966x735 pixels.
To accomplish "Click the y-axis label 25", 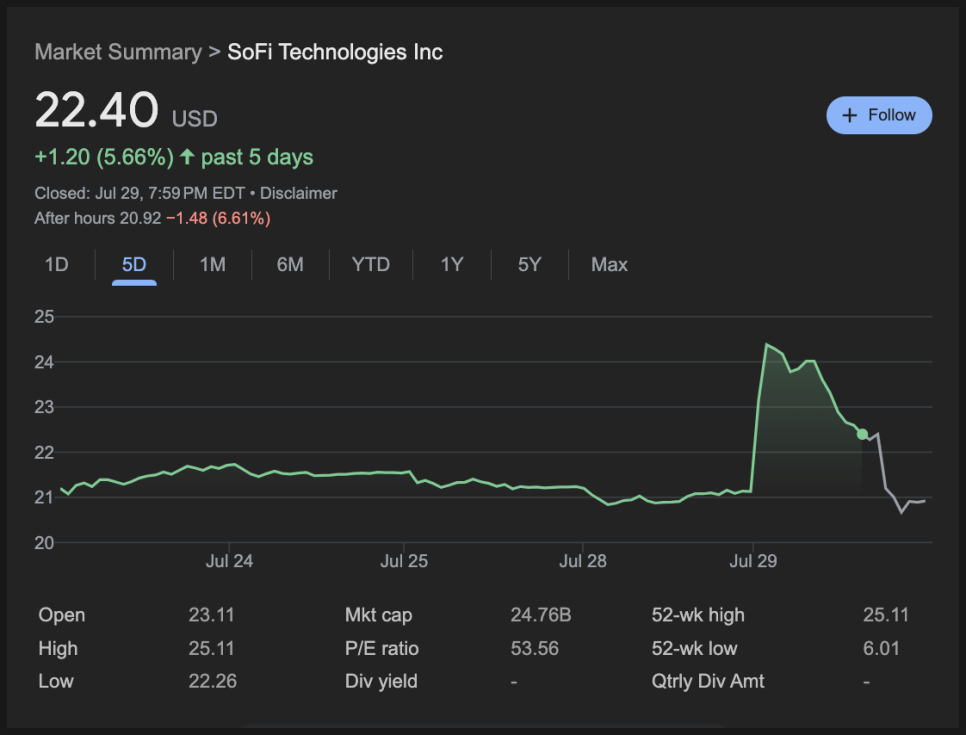I will (x=44, y=317).
